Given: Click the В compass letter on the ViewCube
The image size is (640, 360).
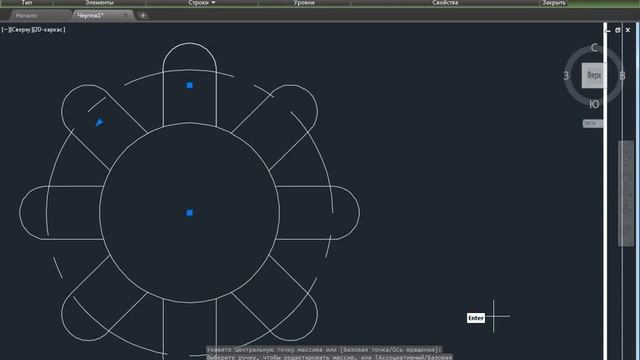Looking at the screenshot, I should click(x=622, y=76).
